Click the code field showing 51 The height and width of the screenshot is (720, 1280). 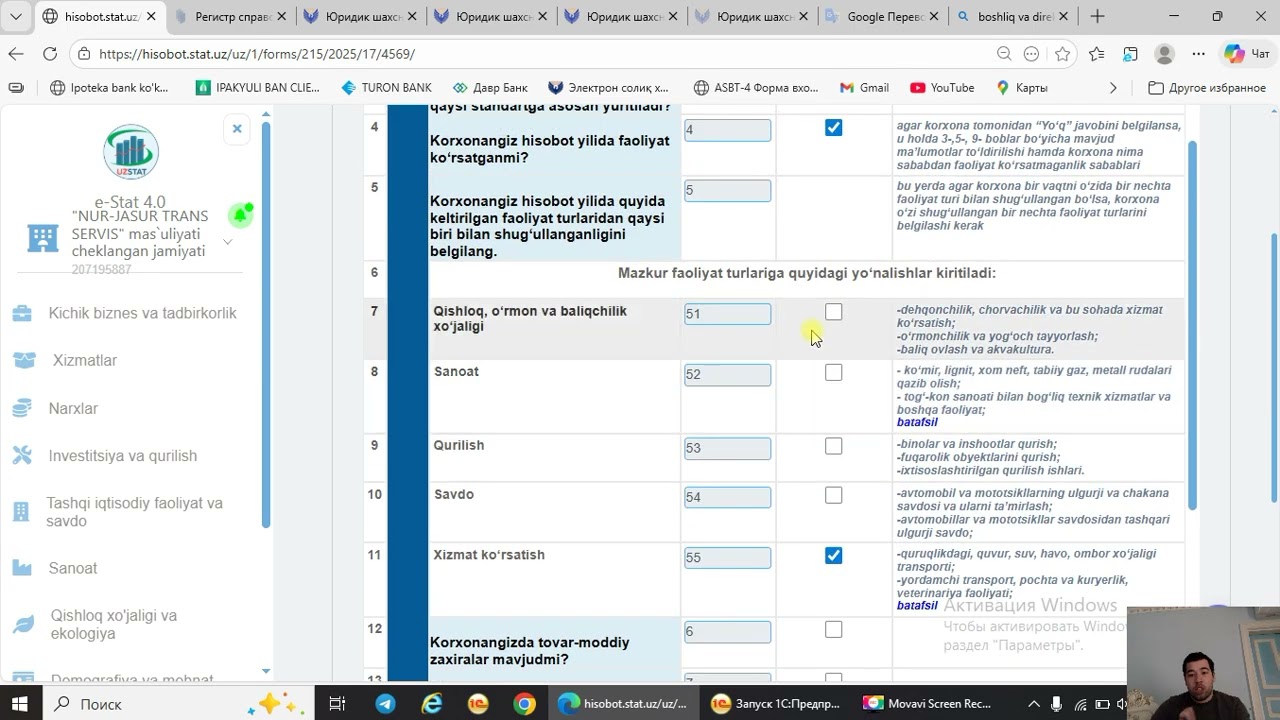727,314
